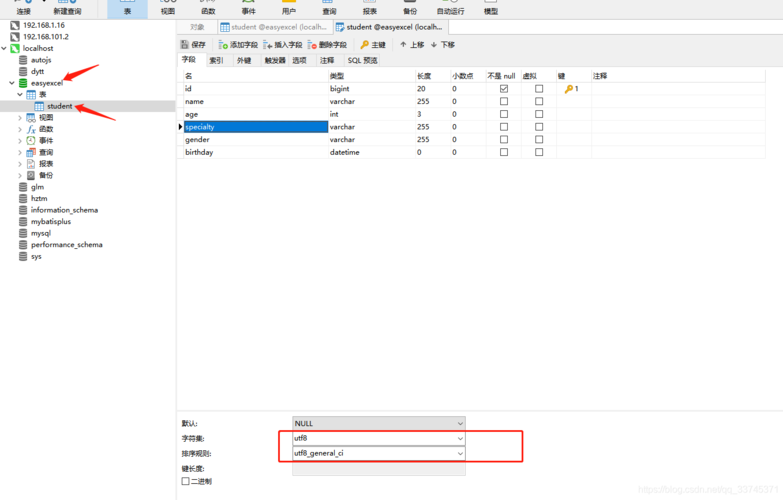Viewport: 783px width, 500px height.
Task: Select the performance_schema database
Action: 66,245
